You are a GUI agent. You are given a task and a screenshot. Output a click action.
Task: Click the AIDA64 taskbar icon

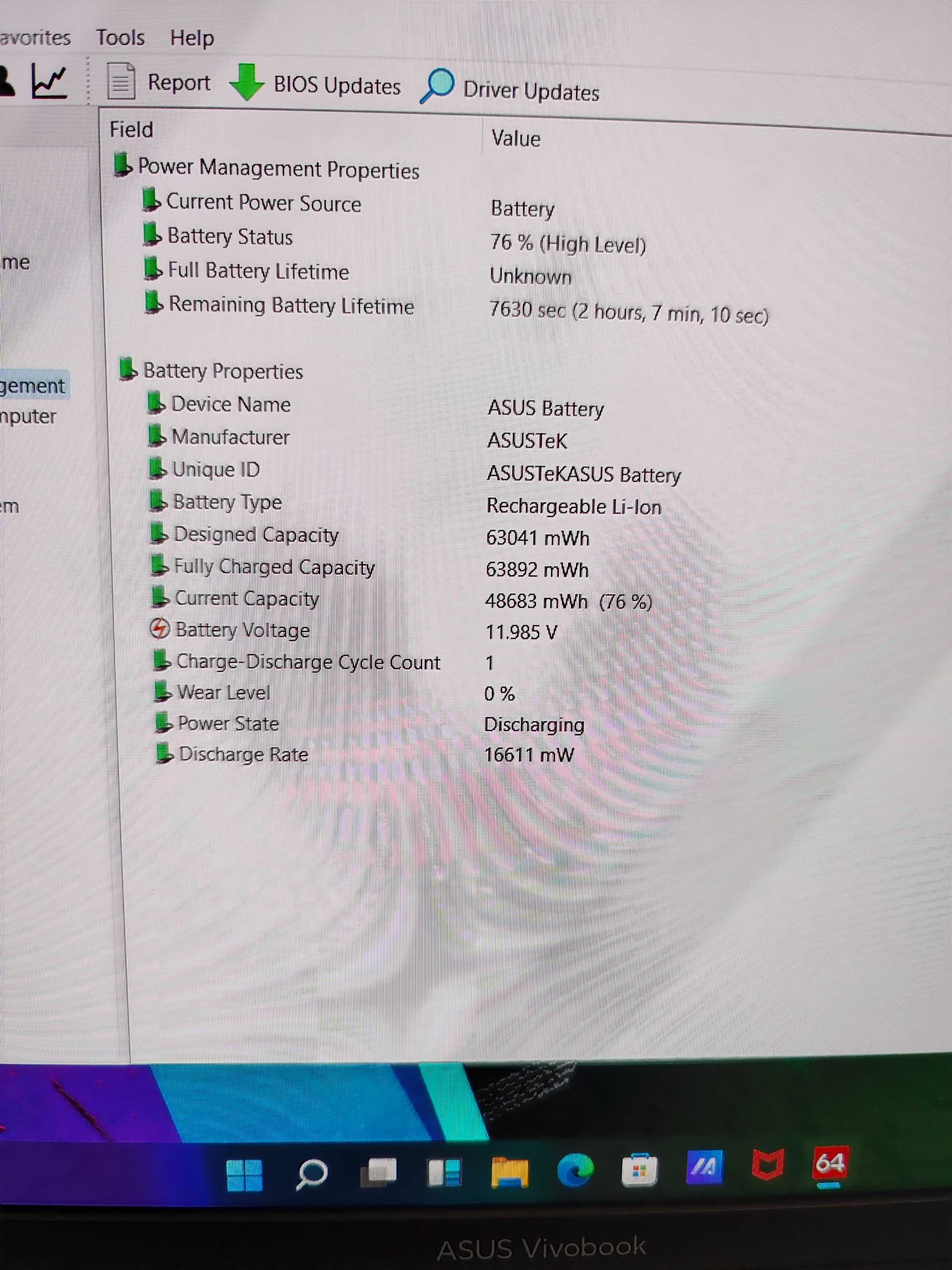pyautogui.click(x=830, y=1164)
